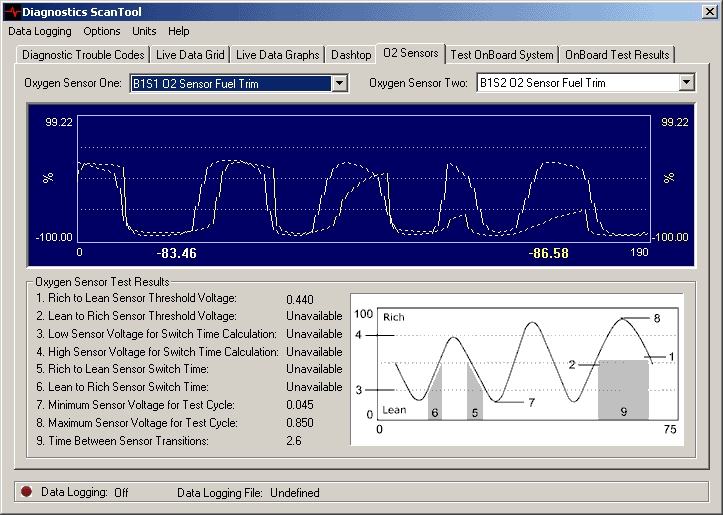
Task: Open the Help menu
Action: pos(179,31)
